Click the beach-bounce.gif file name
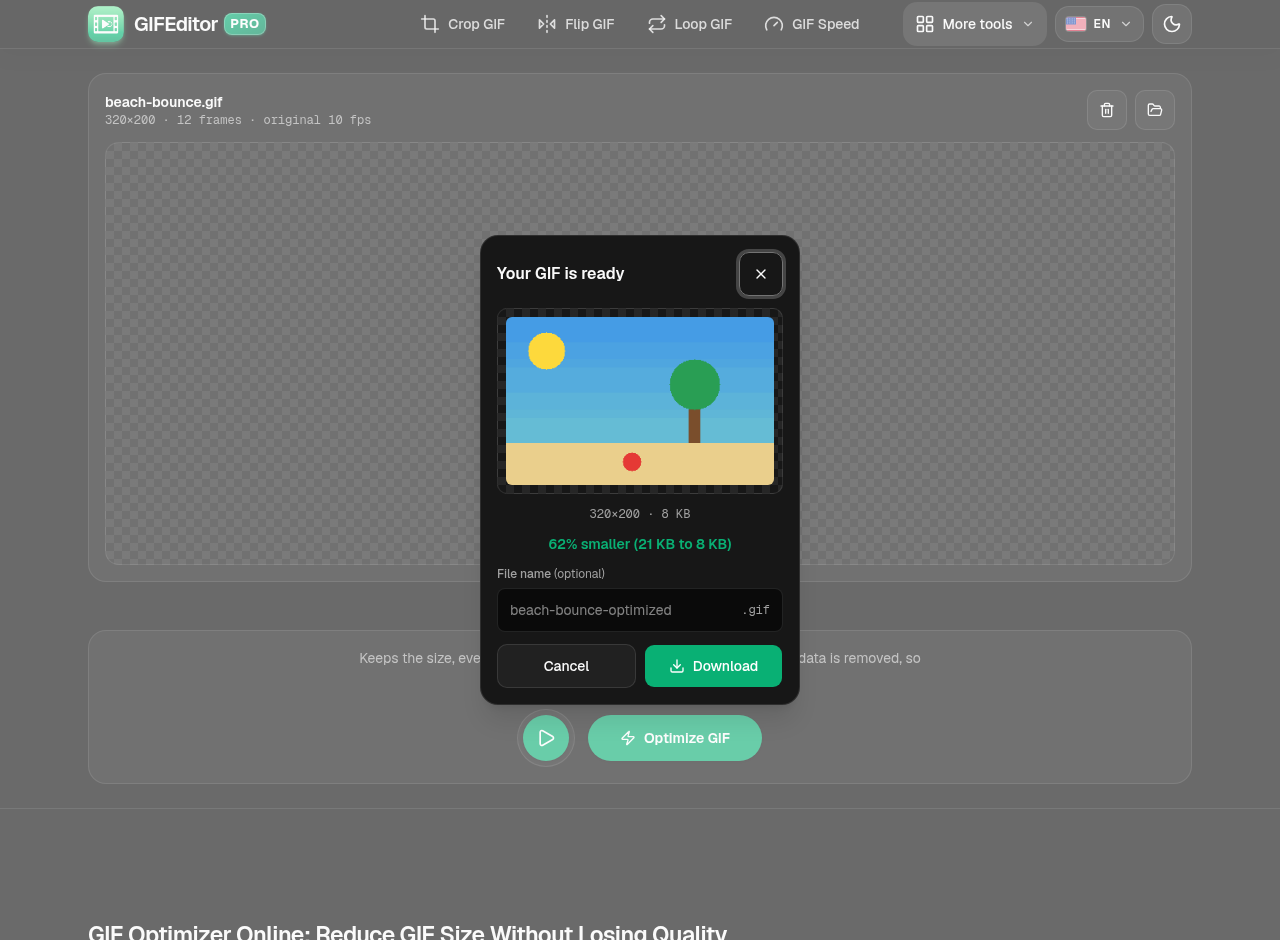 point(164,102)
